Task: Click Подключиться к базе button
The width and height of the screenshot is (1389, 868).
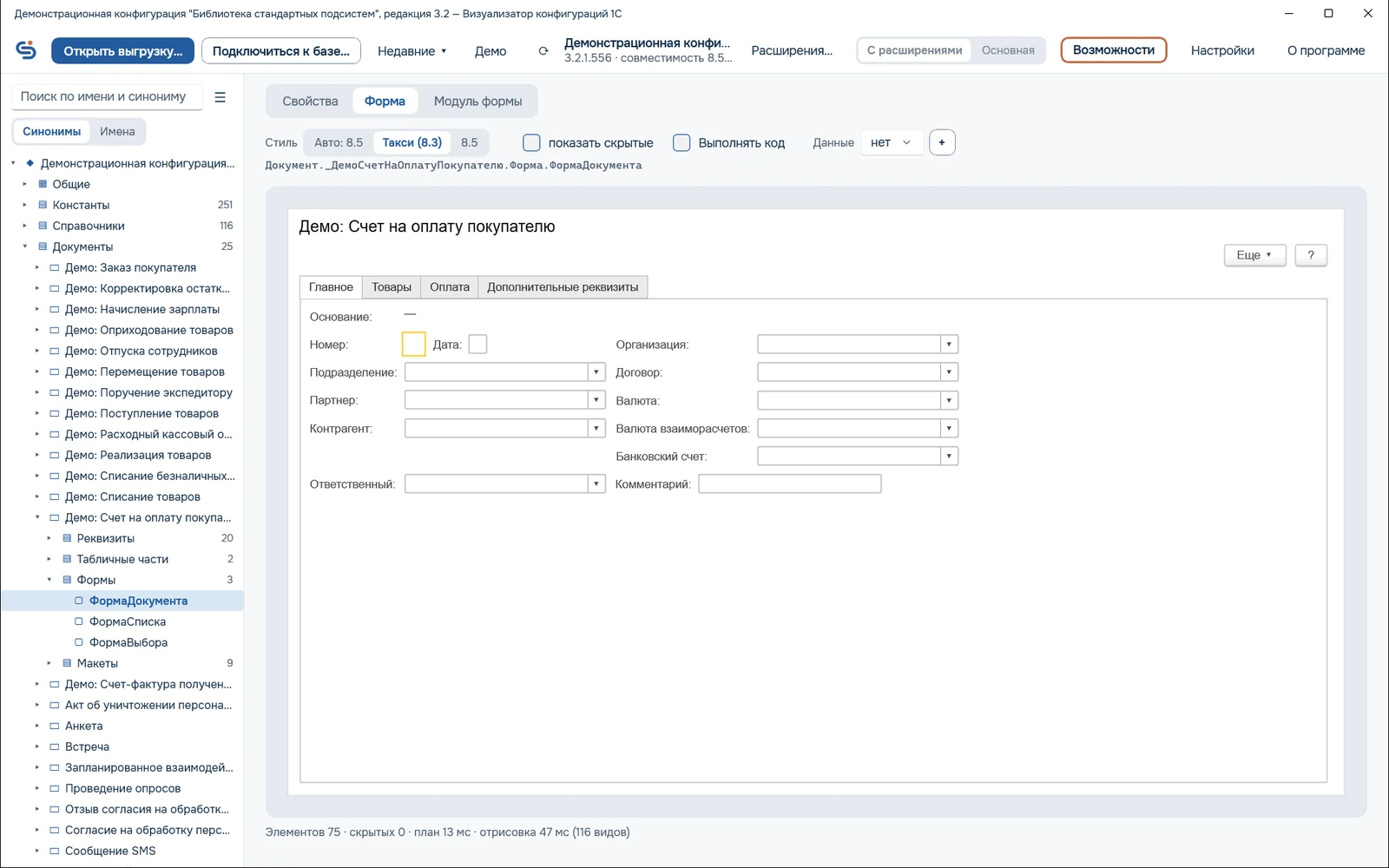Action: tap(281, 51)
